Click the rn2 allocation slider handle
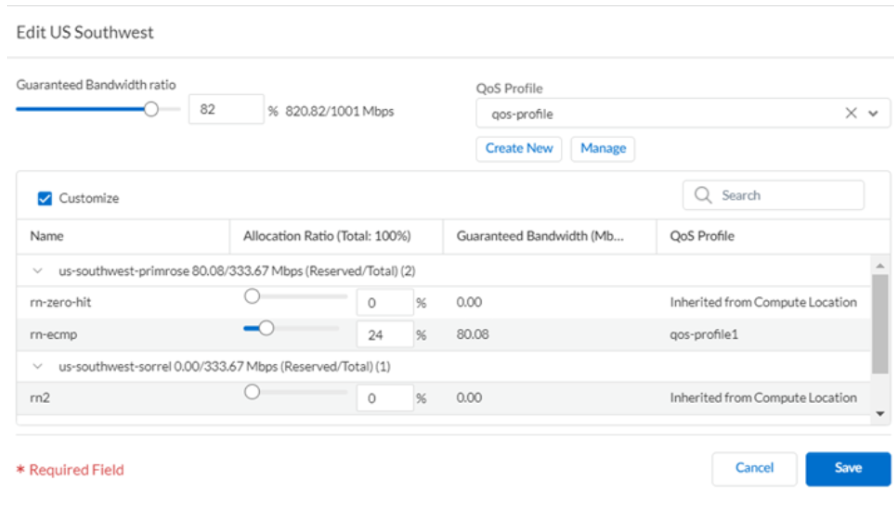 [252, 392]
